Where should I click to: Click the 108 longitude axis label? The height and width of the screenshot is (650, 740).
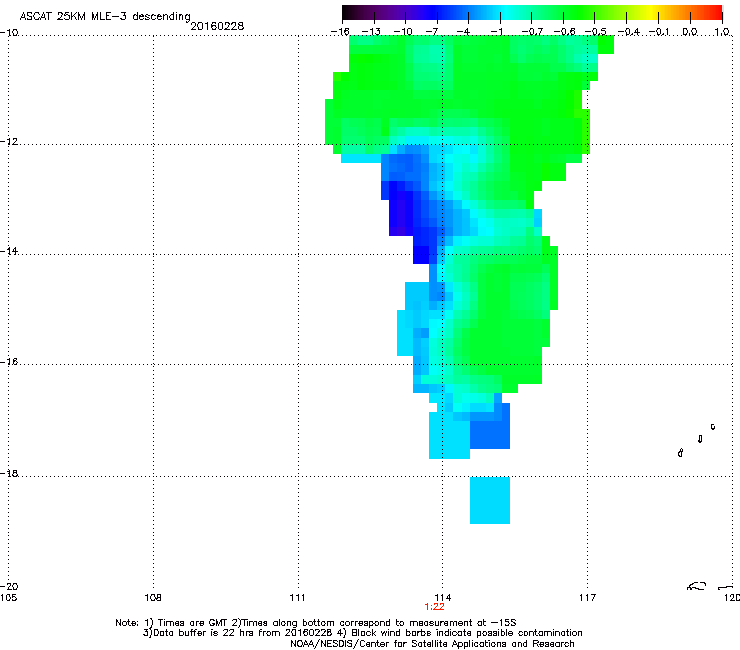(x=153, y=598)
